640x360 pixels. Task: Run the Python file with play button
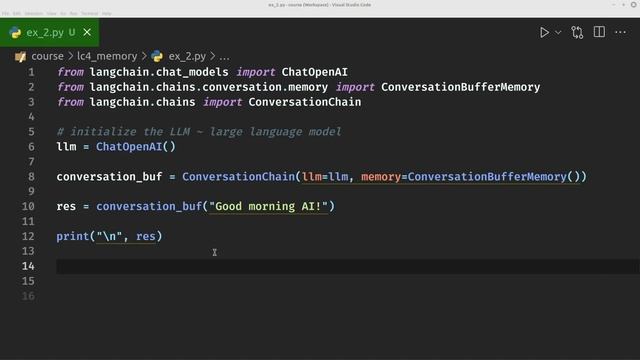pyautogui.click(x=544, y=32)
